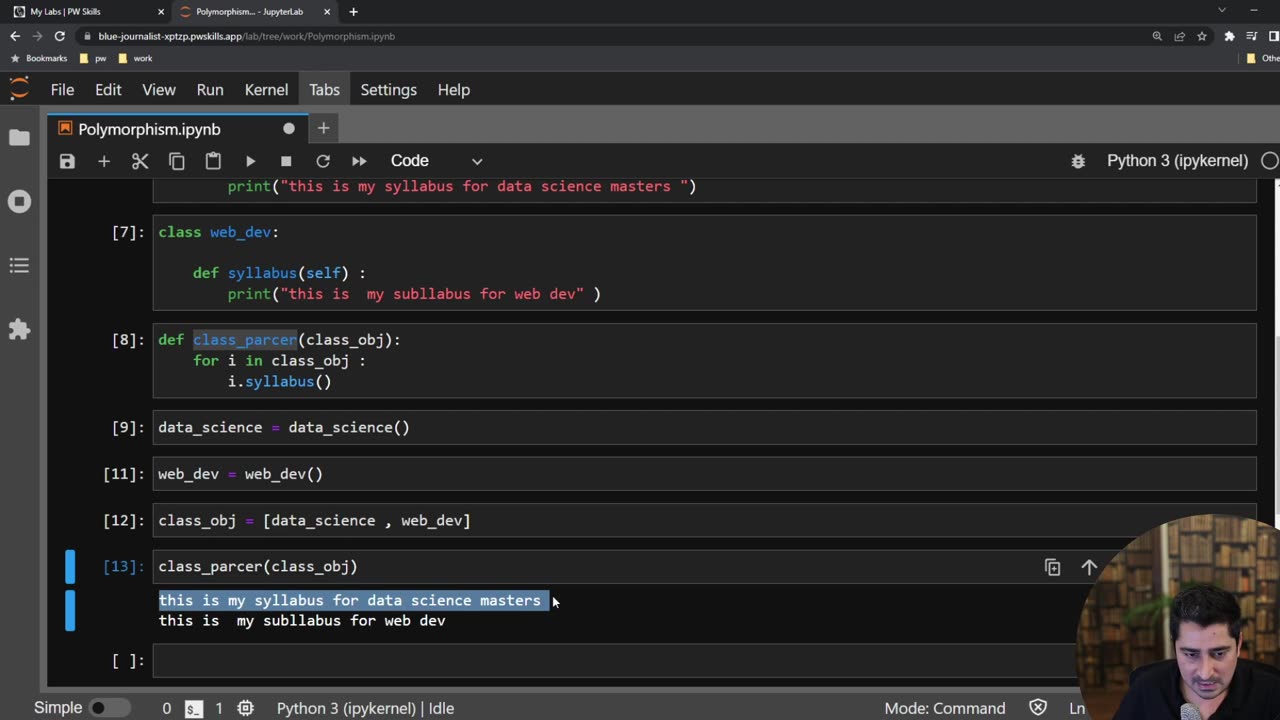Click the kernel status circle indicator
This screenshot has height=720, width=1280.
coord(1269,161)
